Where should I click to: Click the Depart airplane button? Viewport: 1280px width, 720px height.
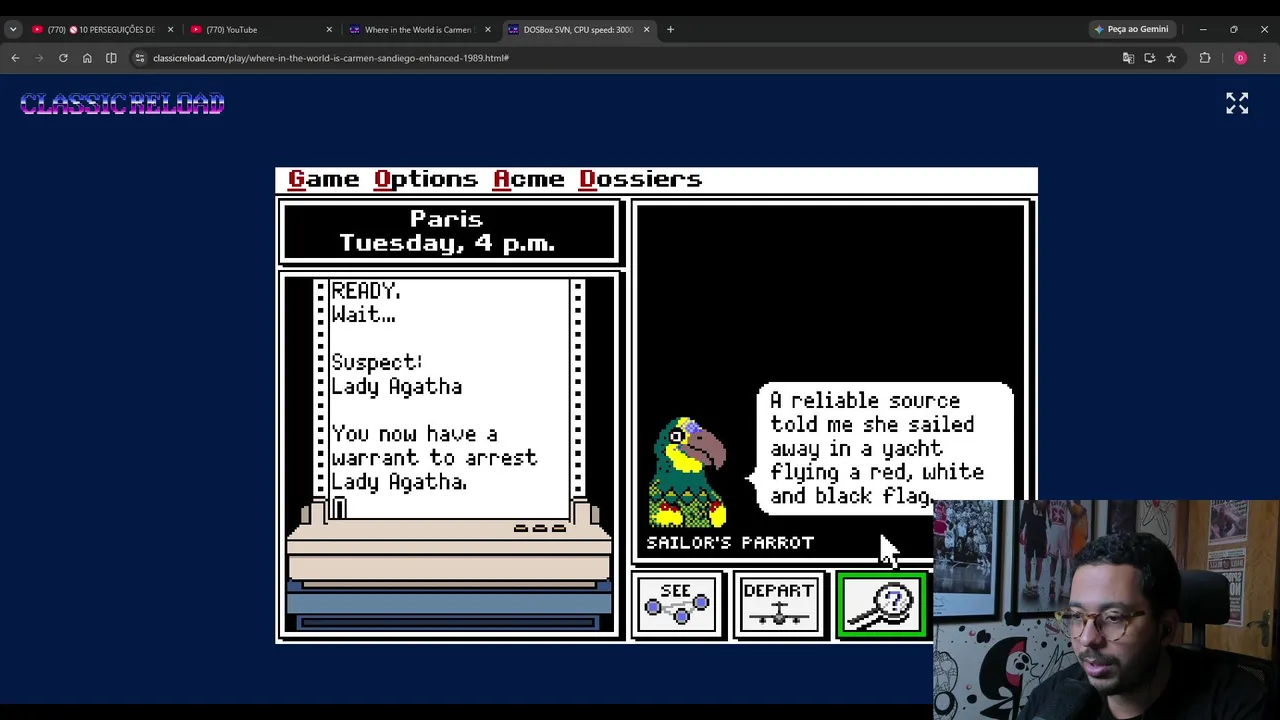[779, 604]
